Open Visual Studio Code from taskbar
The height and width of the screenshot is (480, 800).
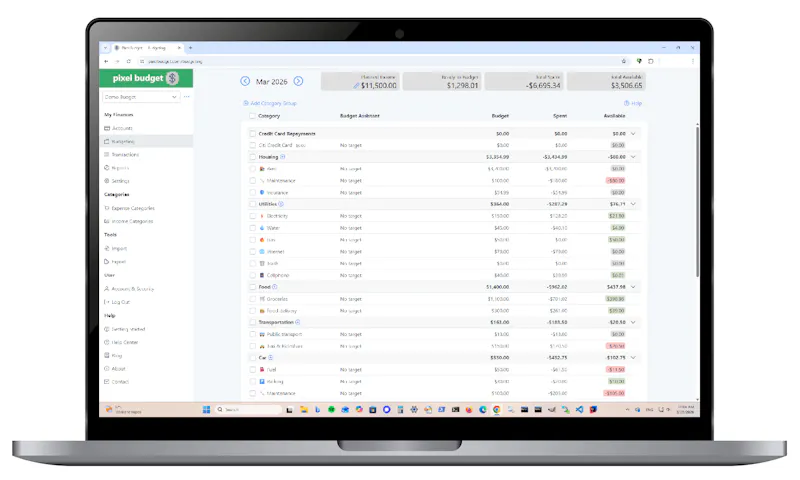pyautogui.click(x=579, y=410)
